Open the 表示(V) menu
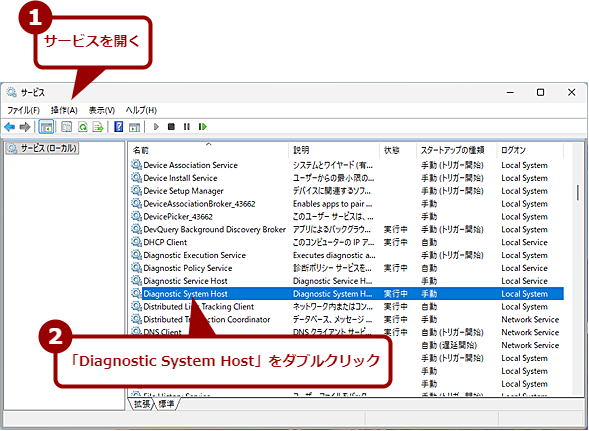The image size is (589, 431). [101, 110]
